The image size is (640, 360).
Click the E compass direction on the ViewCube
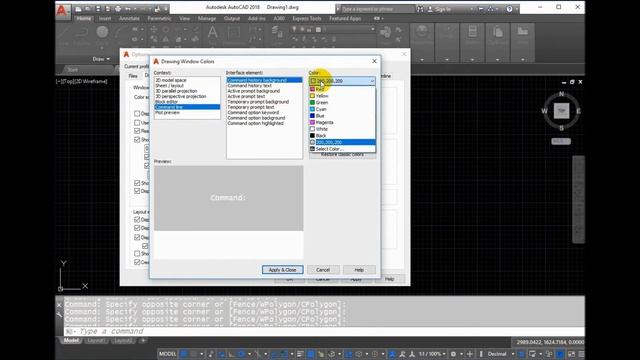[578, 111]
